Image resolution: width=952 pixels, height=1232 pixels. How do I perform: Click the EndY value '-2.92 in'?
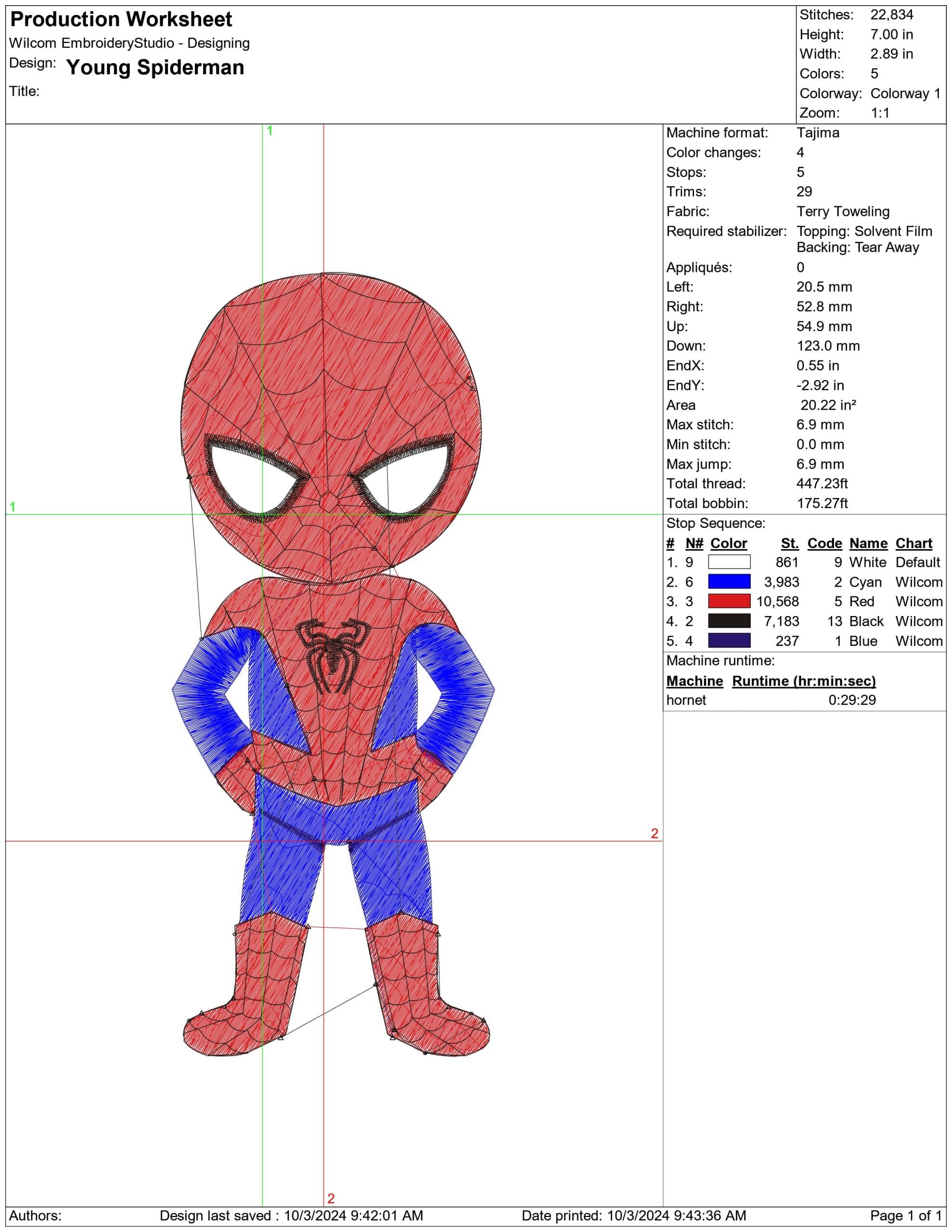point(820,385)
